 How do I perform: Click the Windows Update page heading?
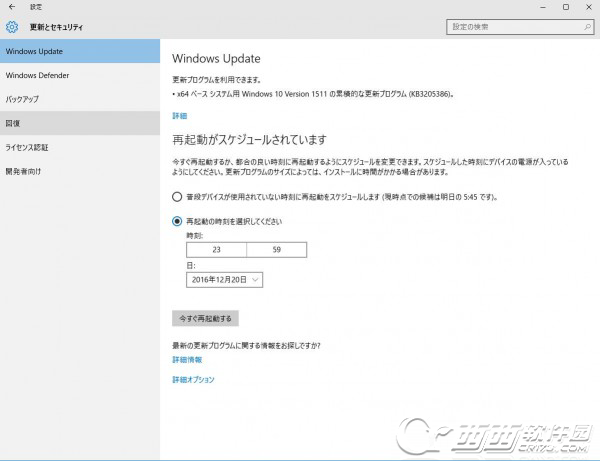click(x=216, y=59)
